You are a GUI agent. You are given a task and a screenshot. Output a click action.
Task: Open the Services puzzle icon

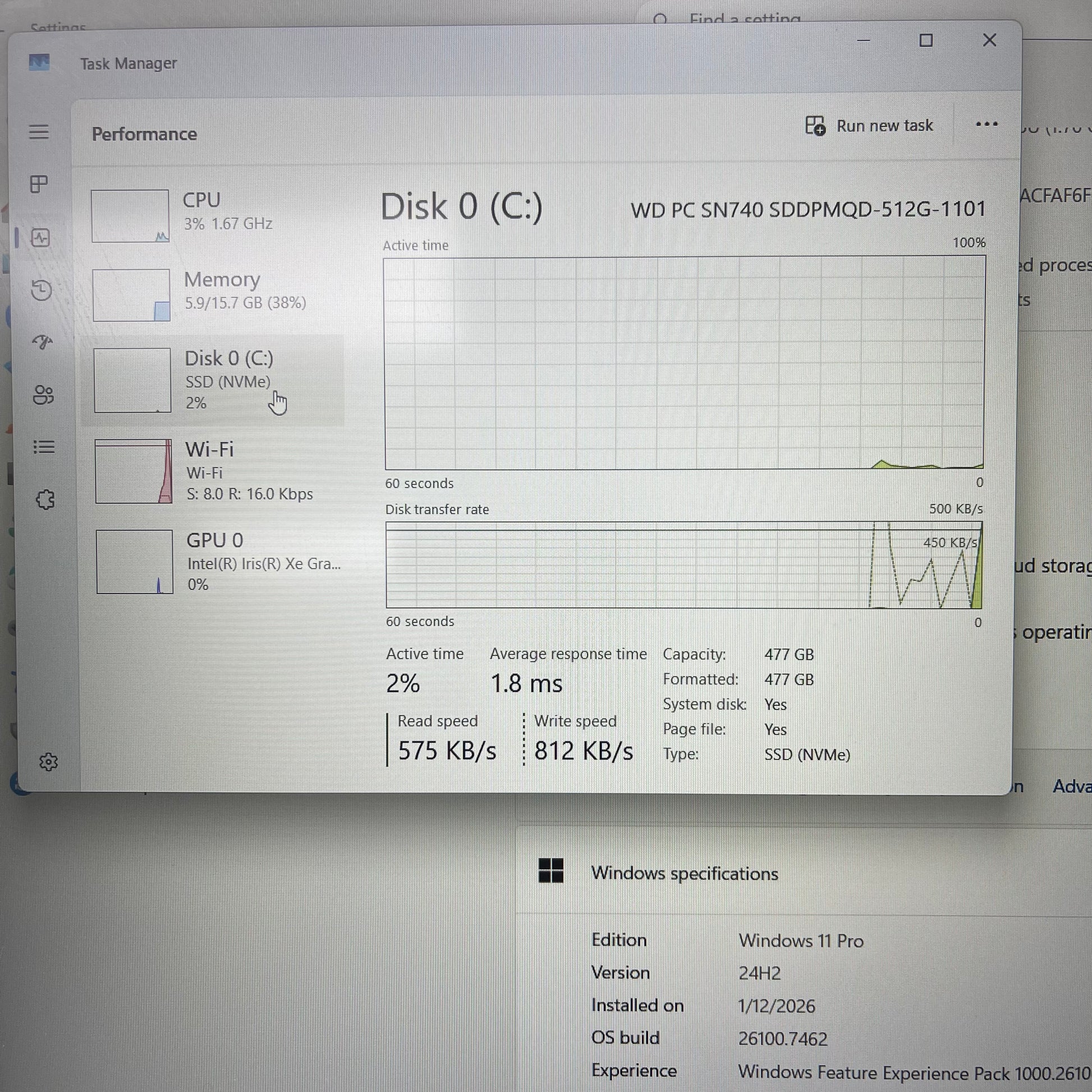[x=45, y=499]
